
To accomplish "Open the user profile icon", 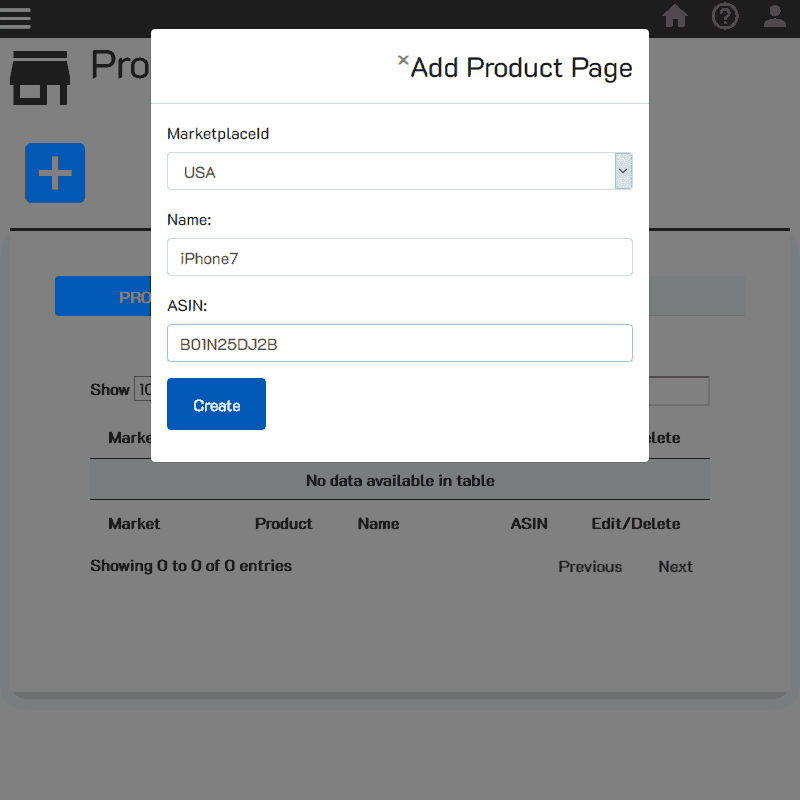I will coord(775,16).
